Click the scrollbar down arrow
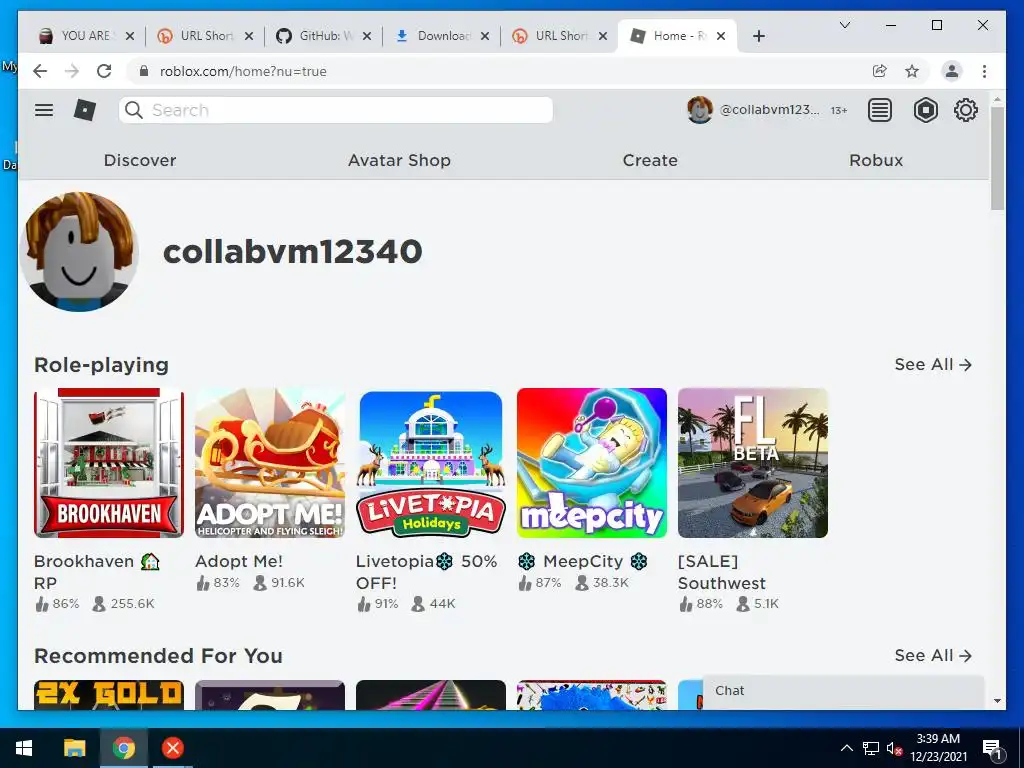The image size is (1024, 768). pos(997,701)
